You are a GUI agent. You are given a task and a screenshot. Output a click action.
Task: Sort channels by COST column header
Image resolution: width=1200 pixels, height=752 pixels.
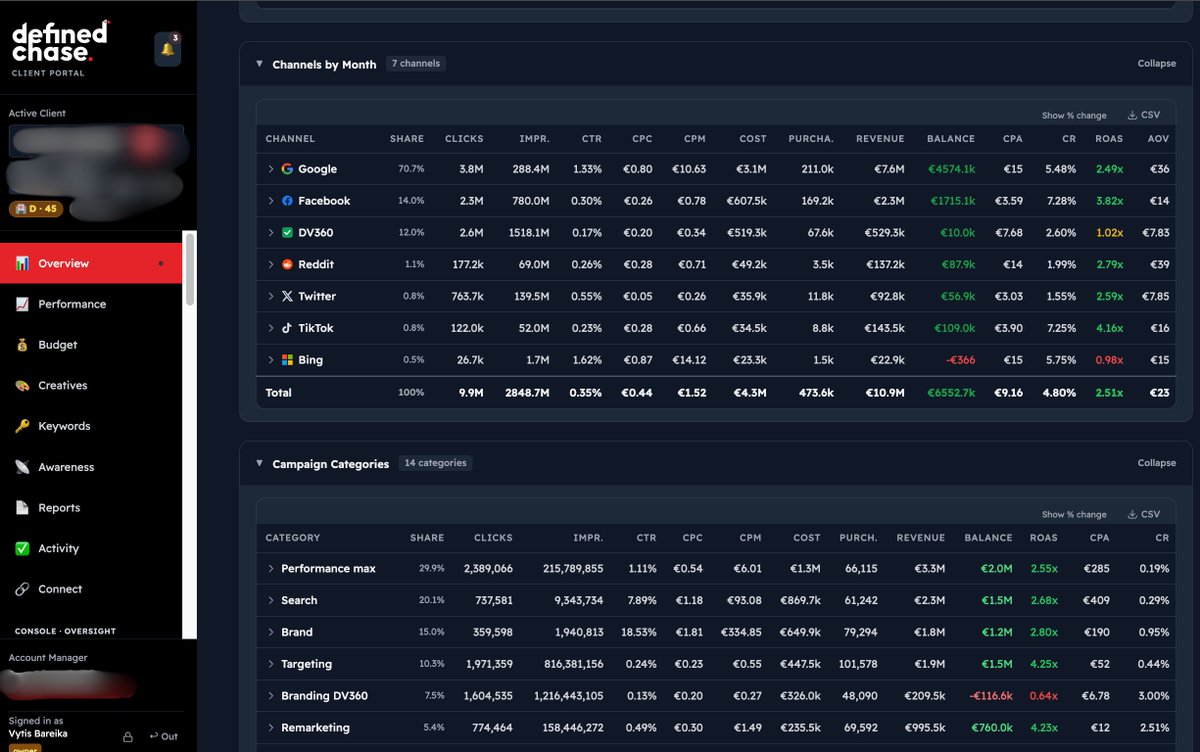tap(752, 139)
